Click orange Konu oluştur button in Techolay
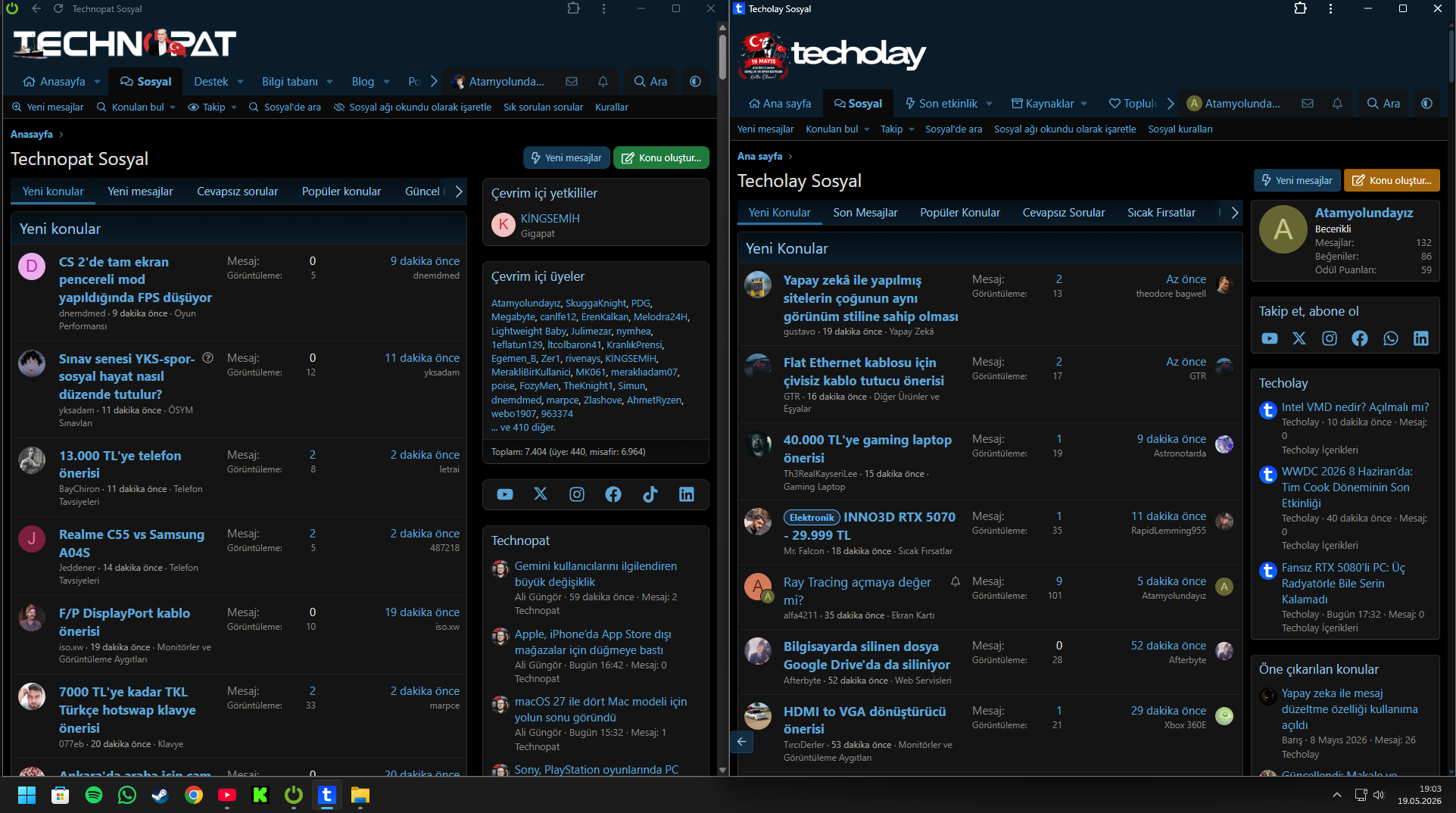The image size is (1456, 813). click(x=1392, y=180)
